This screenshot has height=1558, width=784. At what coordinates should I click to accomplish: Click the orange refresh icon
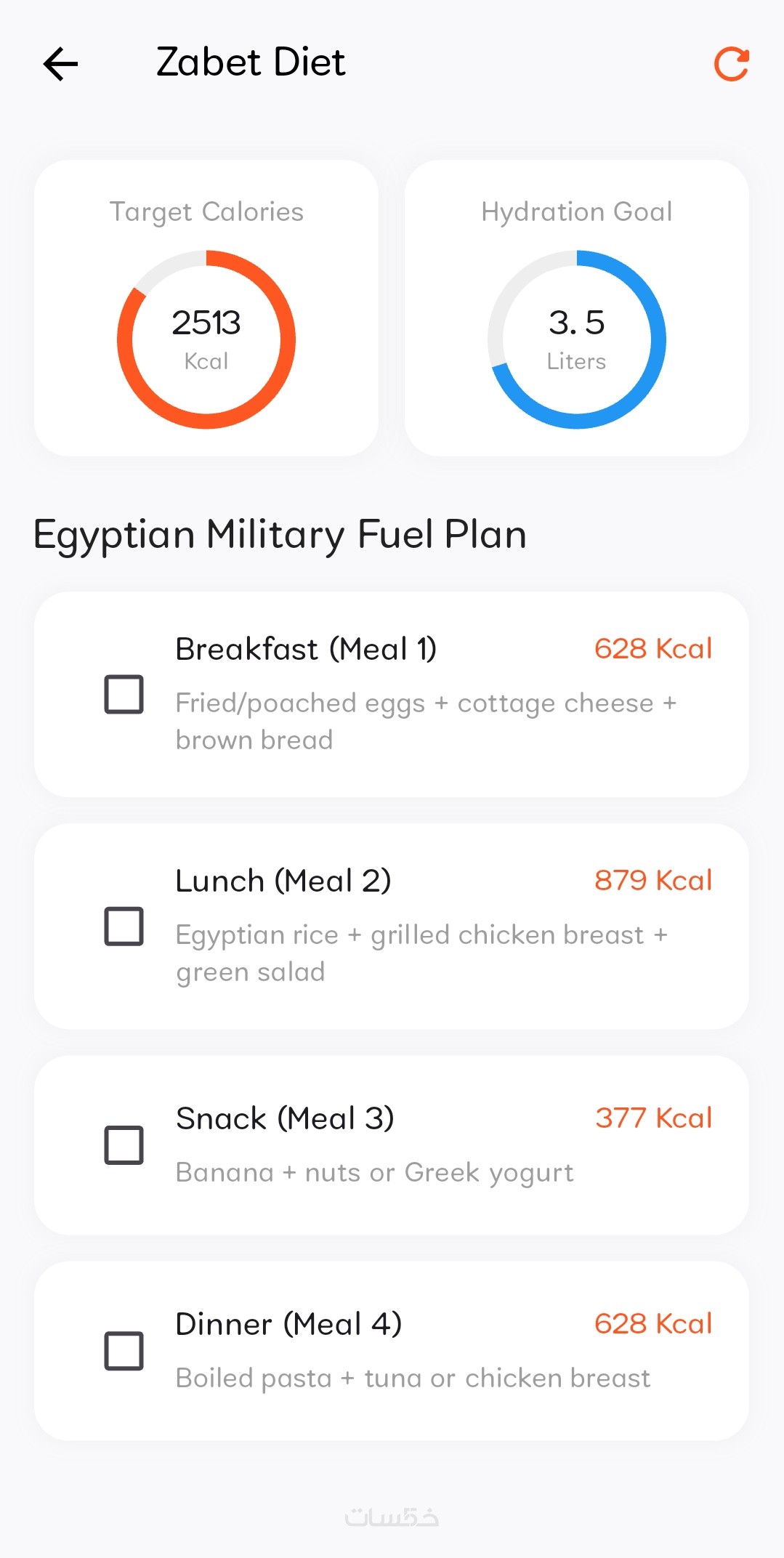[731, 64]
